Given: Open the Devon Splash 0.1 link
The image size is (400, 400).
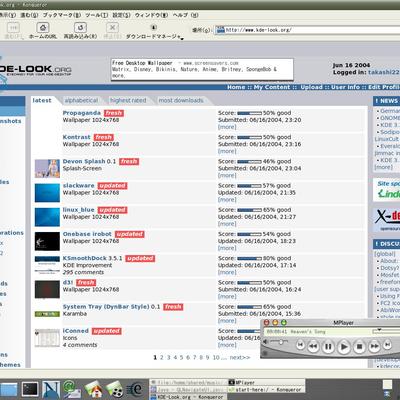Looking at the screenshot, I should (x=89, y=161).
